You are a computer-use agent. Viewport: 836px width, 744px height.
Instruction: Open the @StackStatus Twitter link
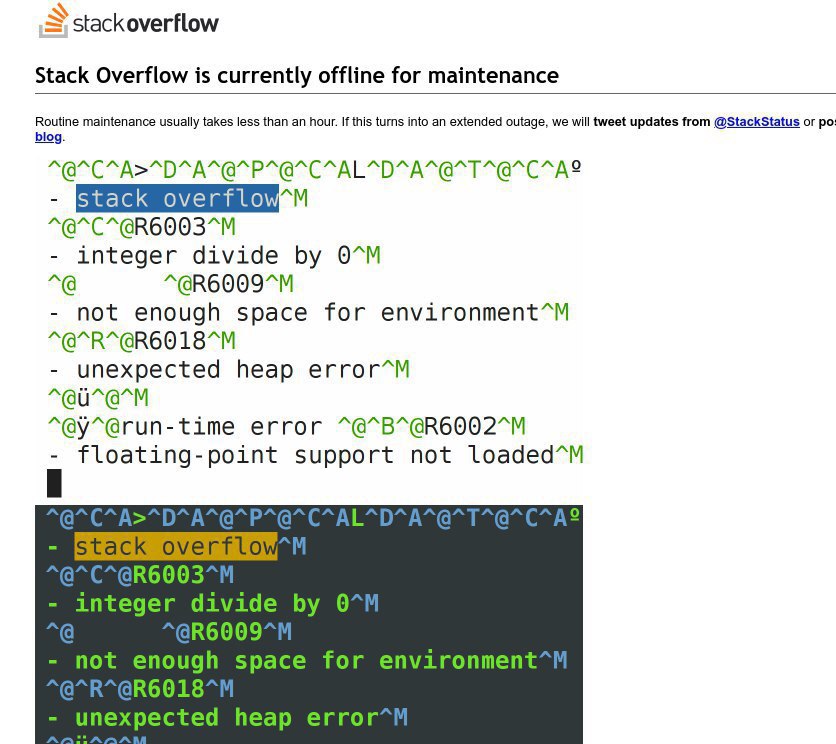point(757,122)
